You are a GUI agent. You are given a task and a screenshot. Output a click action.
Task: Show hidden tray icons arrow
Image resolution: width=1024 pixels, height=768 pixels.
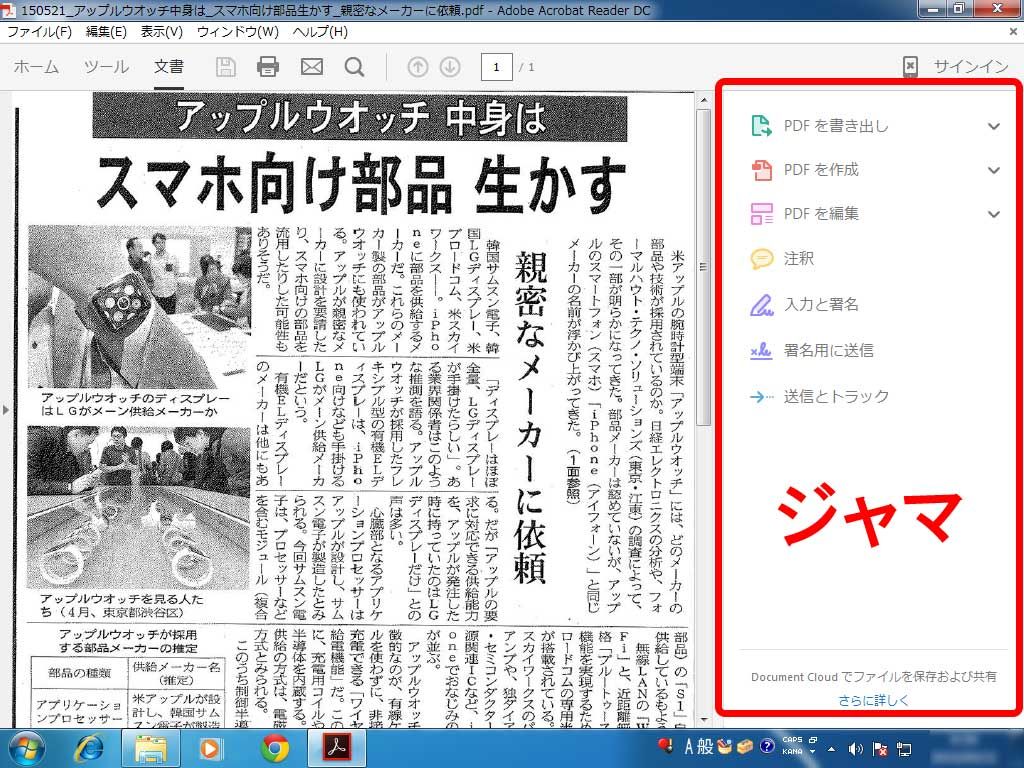(x=831, y=749)
